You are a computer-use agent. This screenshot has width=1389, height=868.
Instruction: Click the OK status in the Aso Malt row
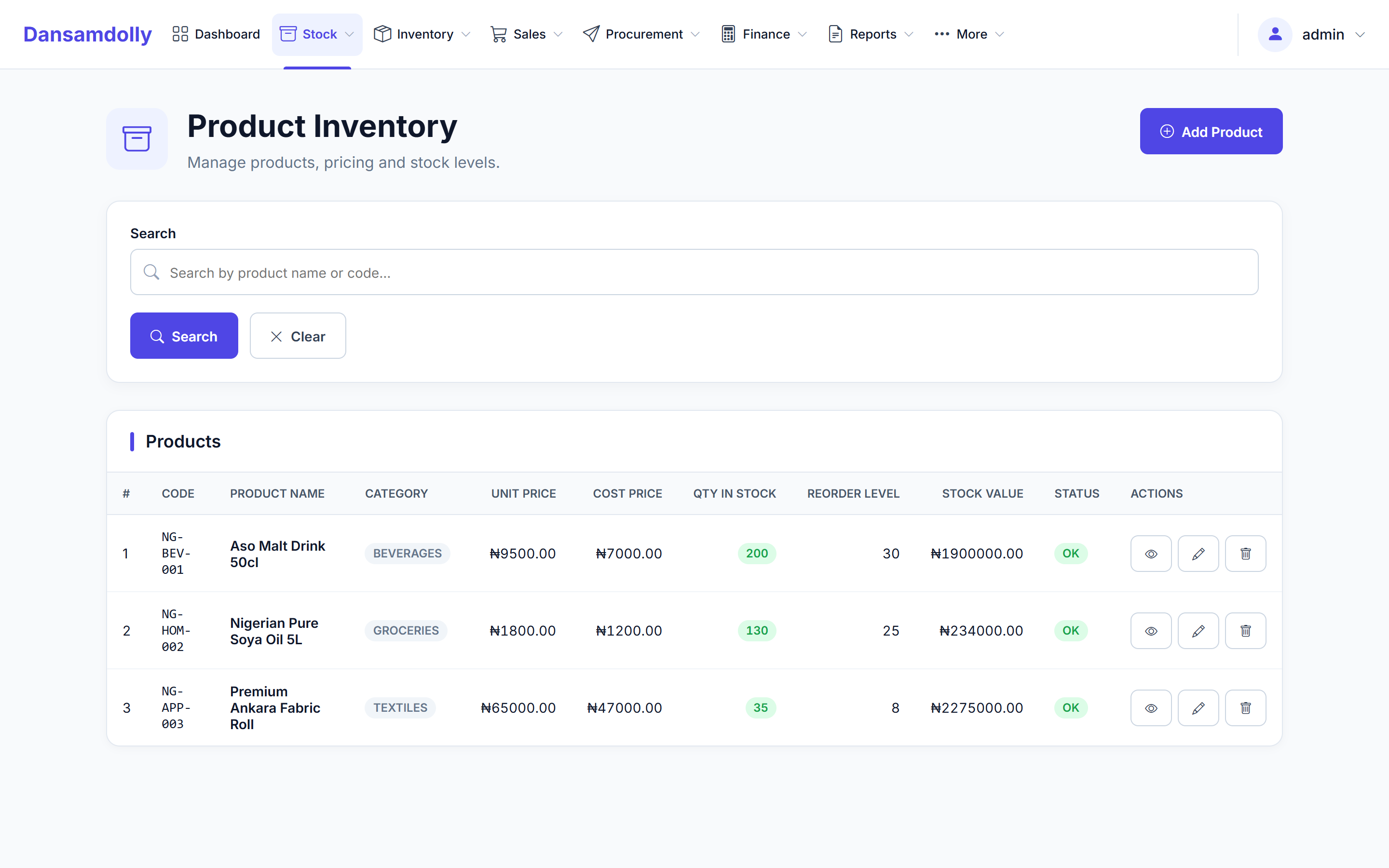(x=1071, y=554)
